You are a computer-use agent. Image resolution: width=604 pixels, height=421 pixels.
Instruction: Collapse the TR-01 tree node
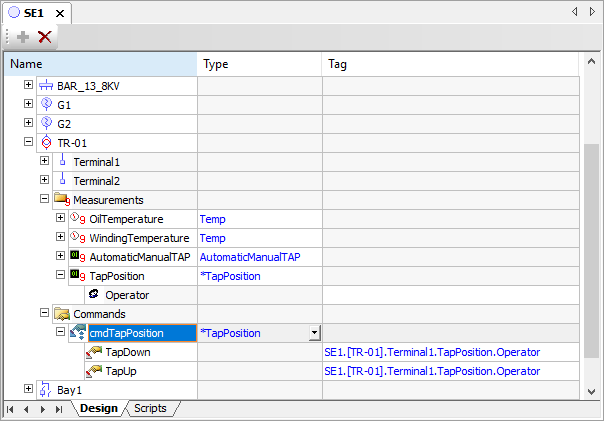29,143
